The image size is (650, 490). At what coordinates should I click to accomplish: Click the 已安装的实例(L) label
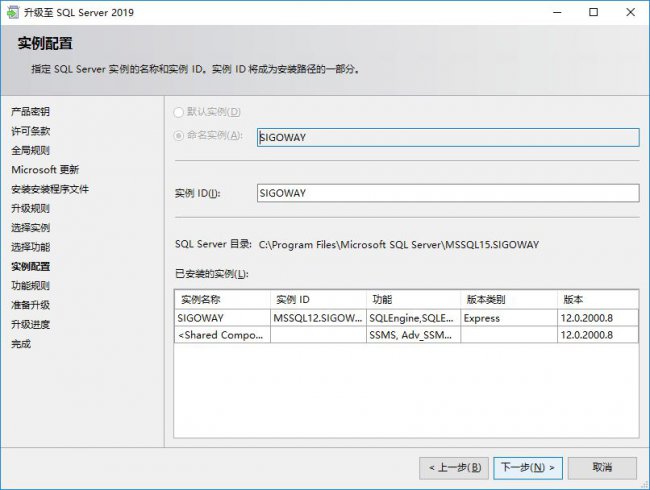click(x=211, y=274)
